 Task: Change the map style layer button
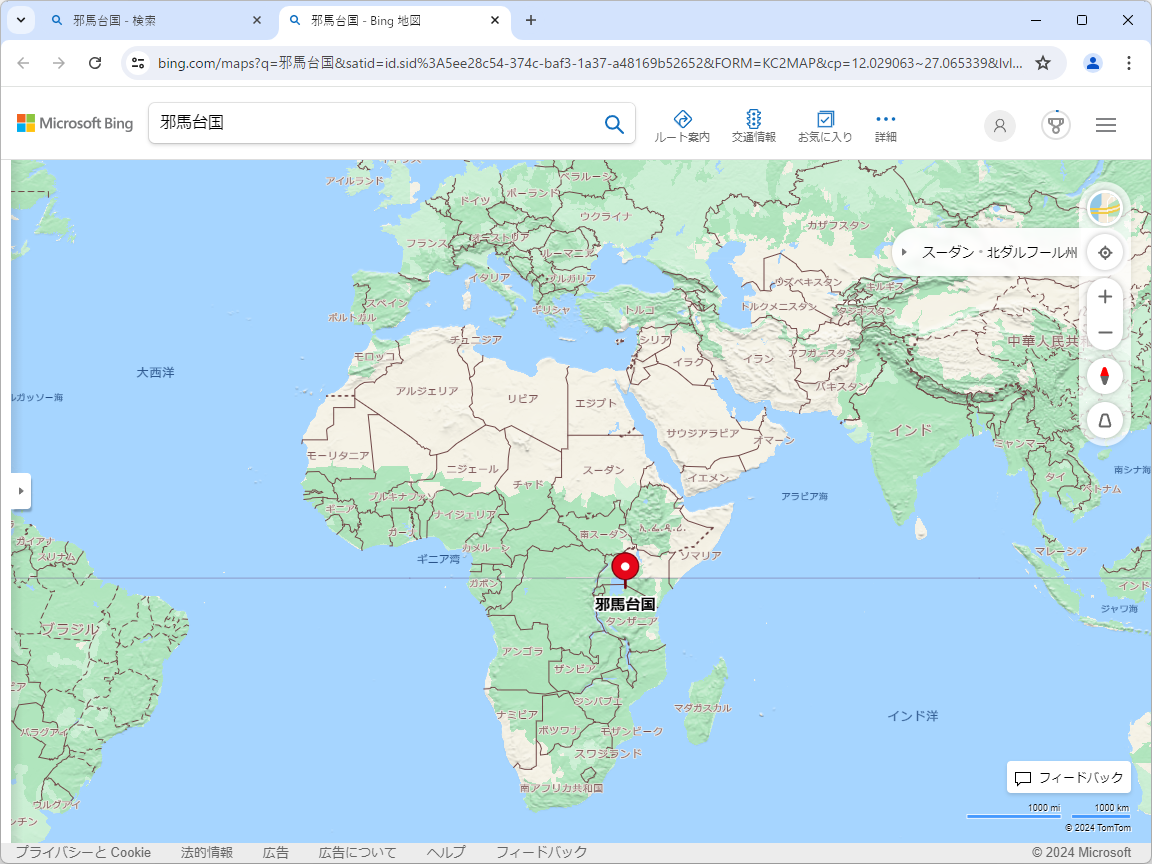tap(1105, 208)
